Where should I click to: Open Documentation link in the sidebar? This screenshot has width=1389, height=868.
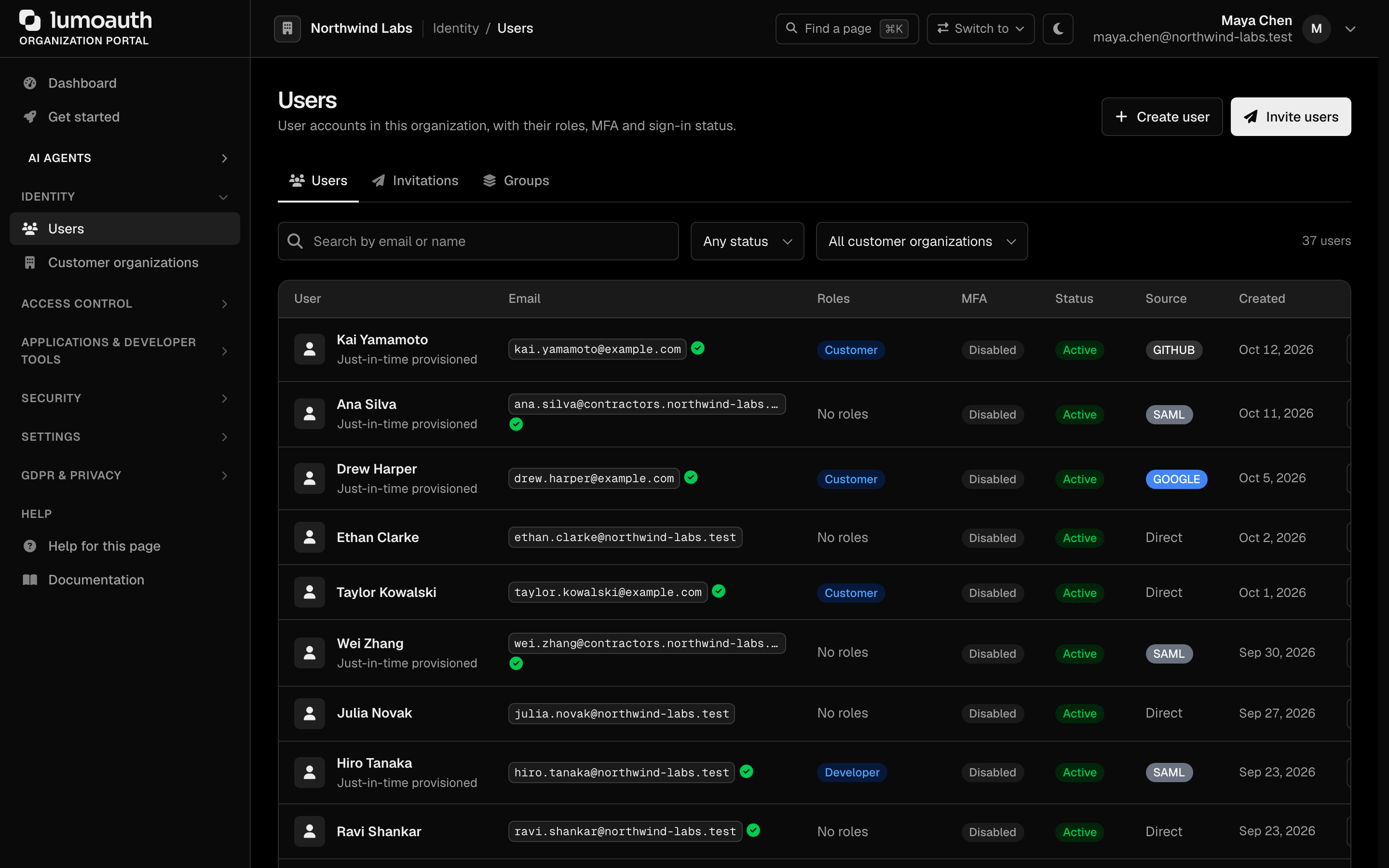(x=124, y=580)
